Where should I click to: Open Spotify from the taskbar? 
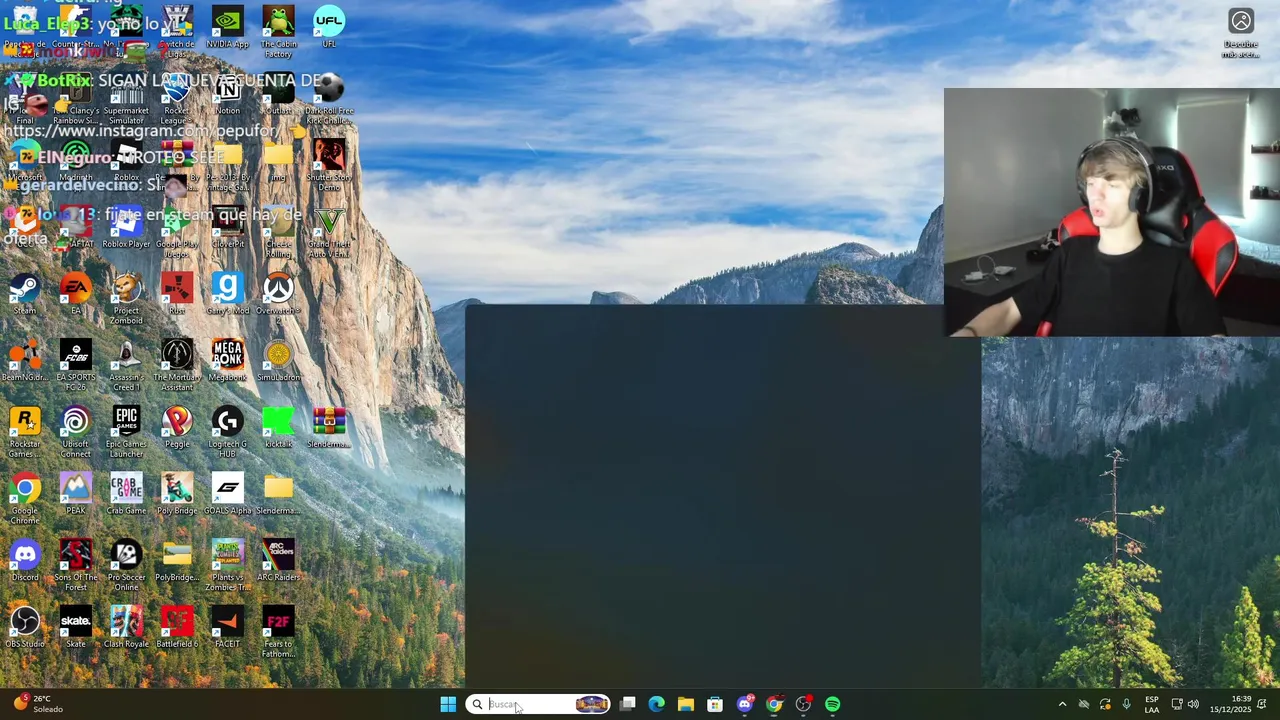[833, 704]
